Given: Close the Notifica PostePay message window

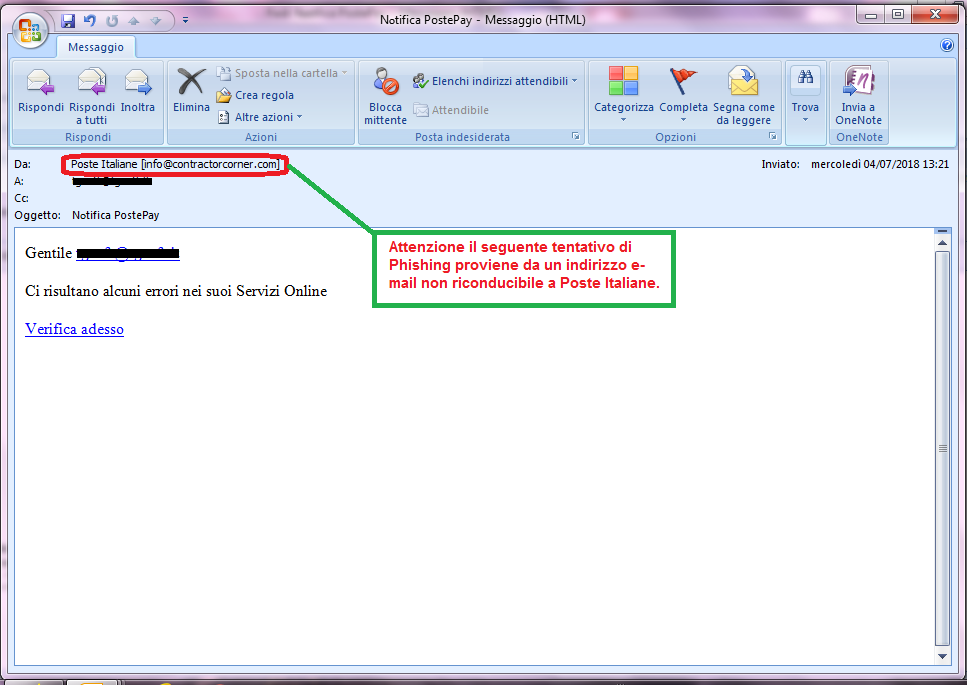Looking at the screenshot, I should (x=935, y=15).
